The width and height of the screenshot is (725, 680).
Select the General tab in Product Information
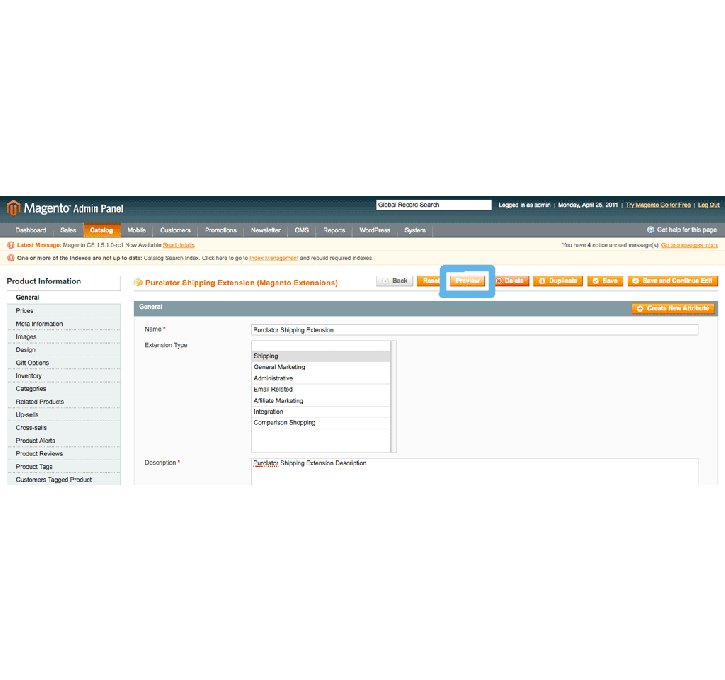tap(64, 298)
